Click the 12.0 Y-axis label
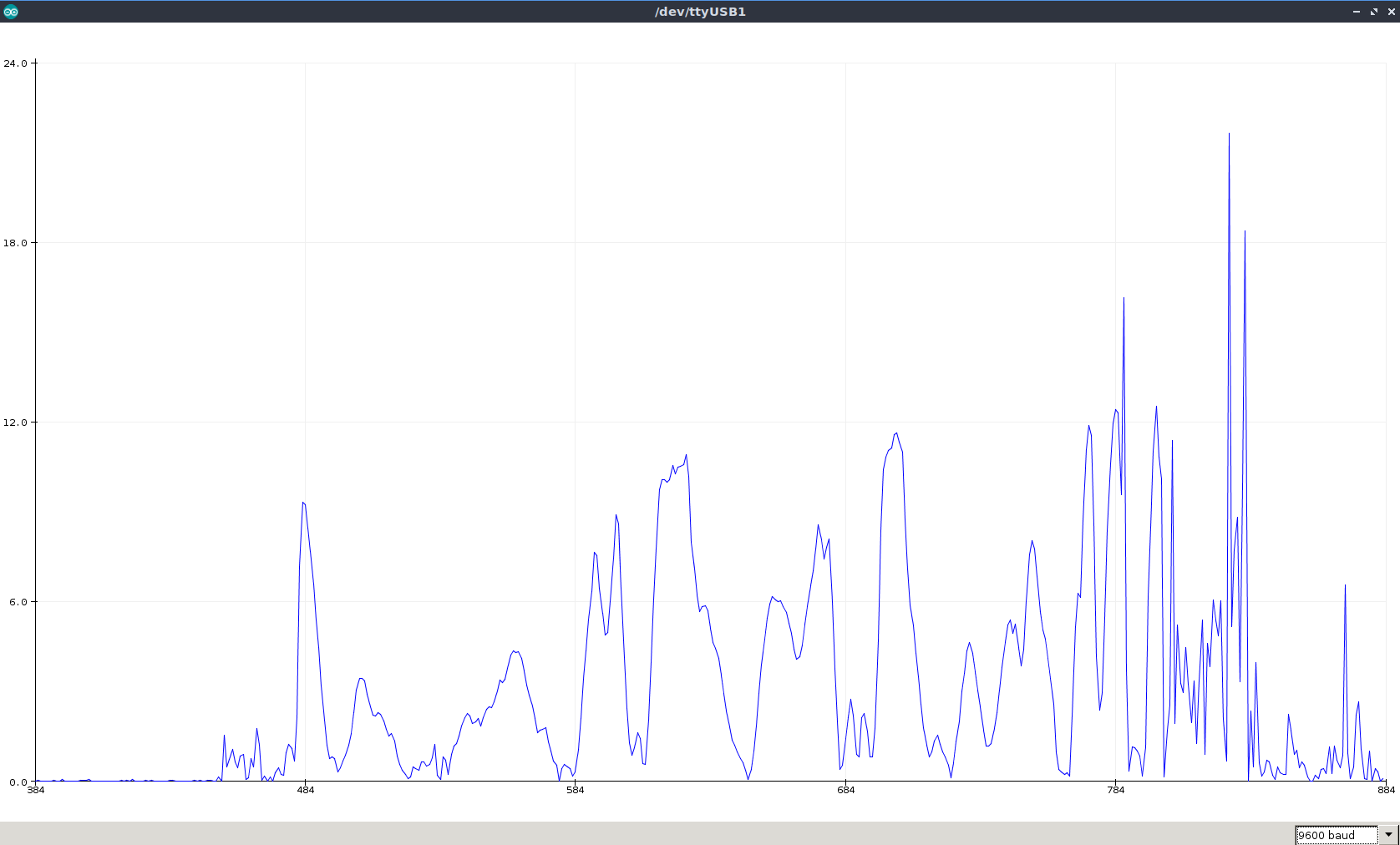 point(15,422)
